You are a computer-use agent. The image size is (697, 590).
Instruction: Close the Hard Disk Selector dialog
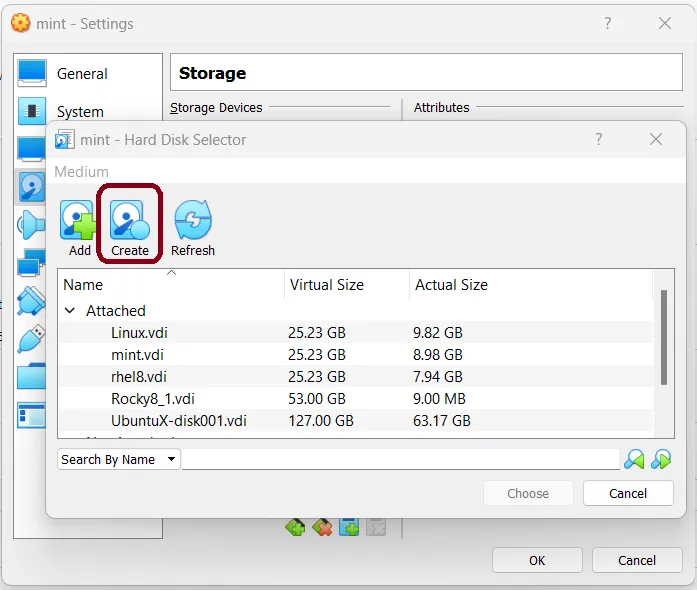pyautogui.click(x=656, y=140)
